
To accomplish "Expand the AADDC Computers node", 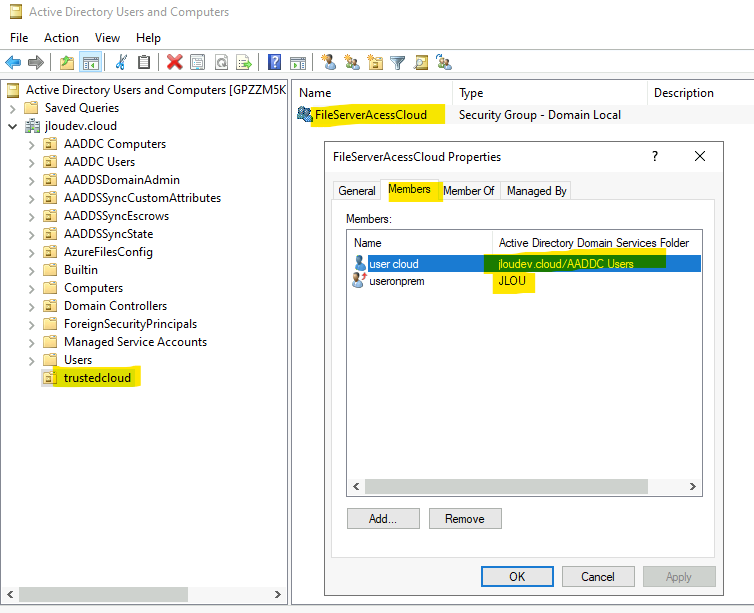I will pos(32,145).
